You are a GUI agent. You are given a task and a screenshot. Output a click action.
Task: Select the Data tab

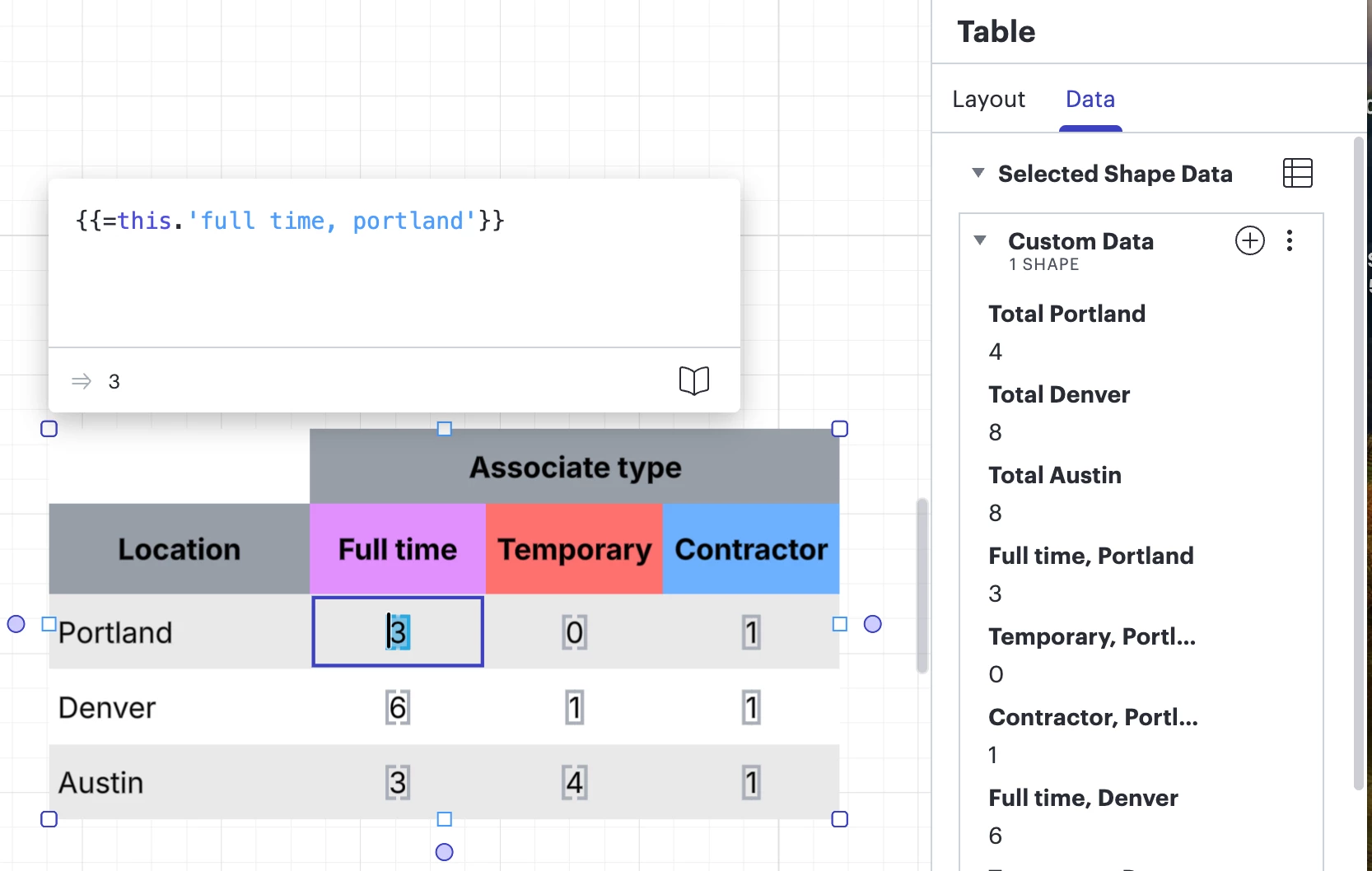coord(1090,100)
